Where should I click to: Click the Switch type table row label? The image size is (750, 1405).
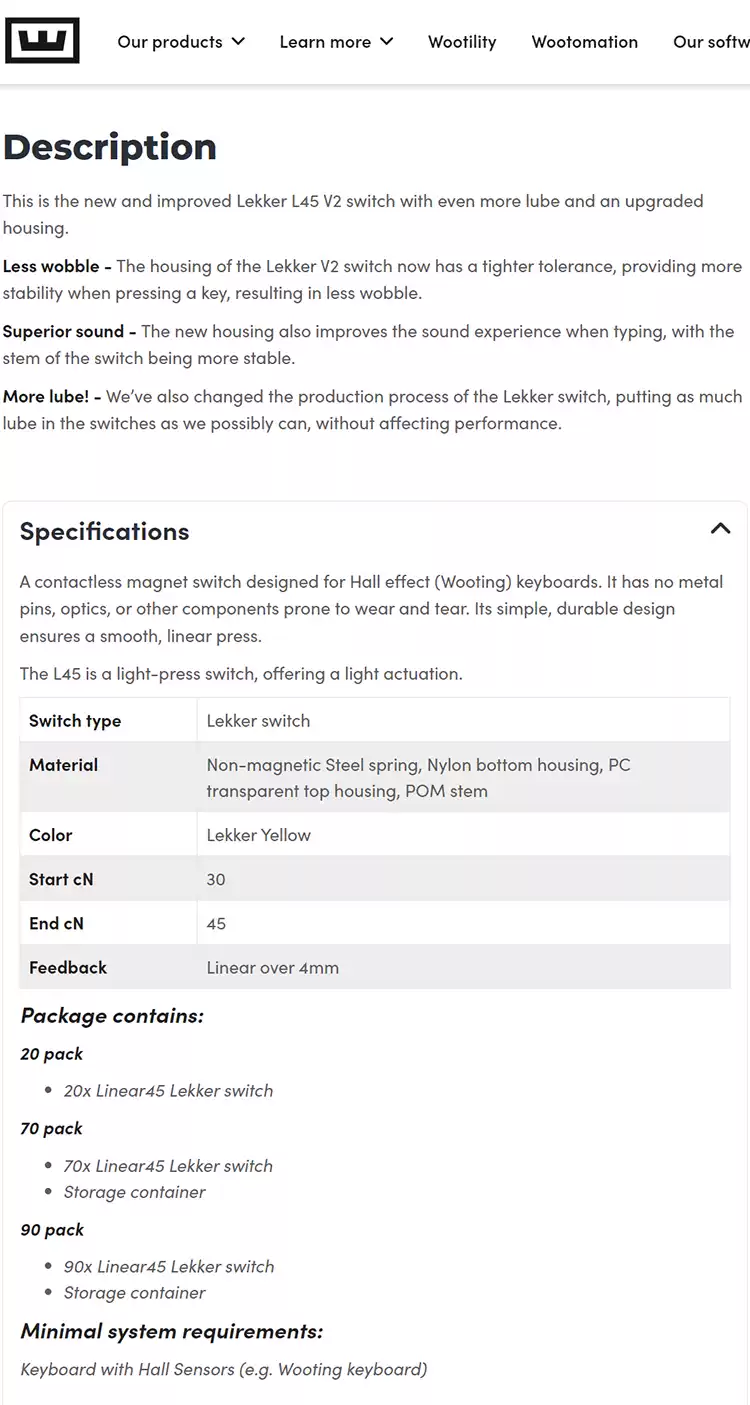75,721
